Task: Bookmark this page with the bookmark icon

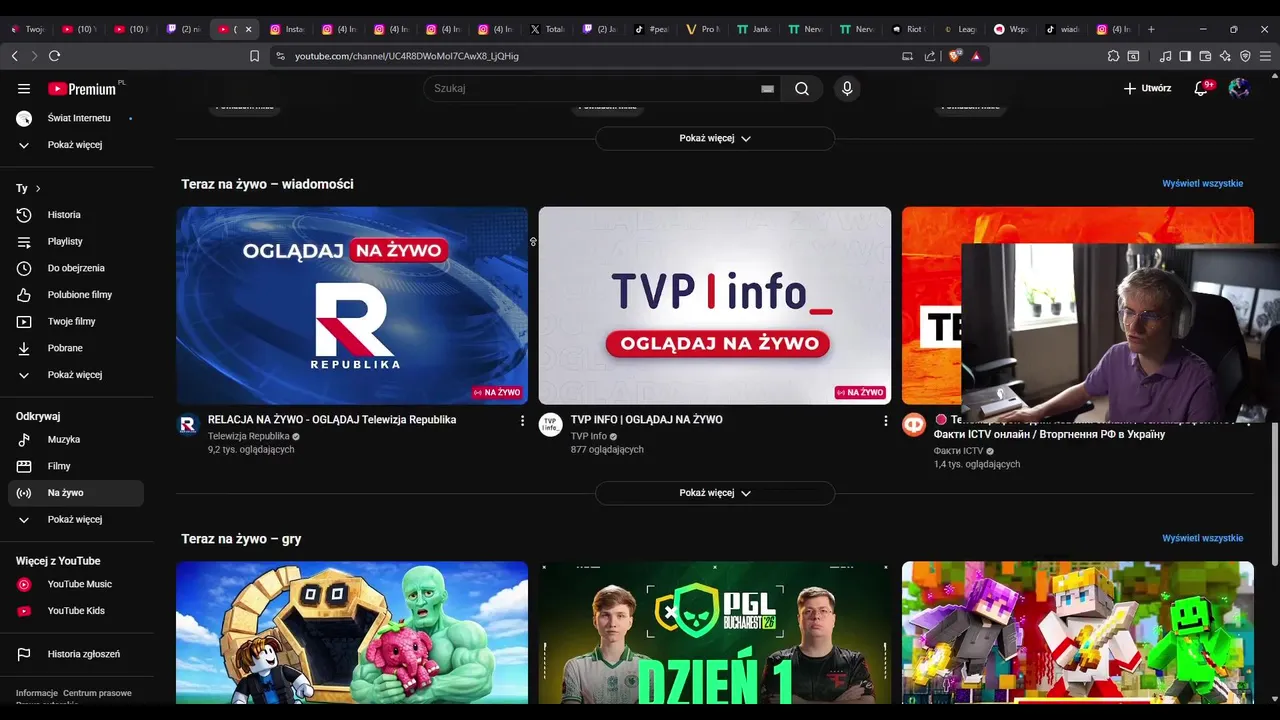Action: [x=254, y=56]
